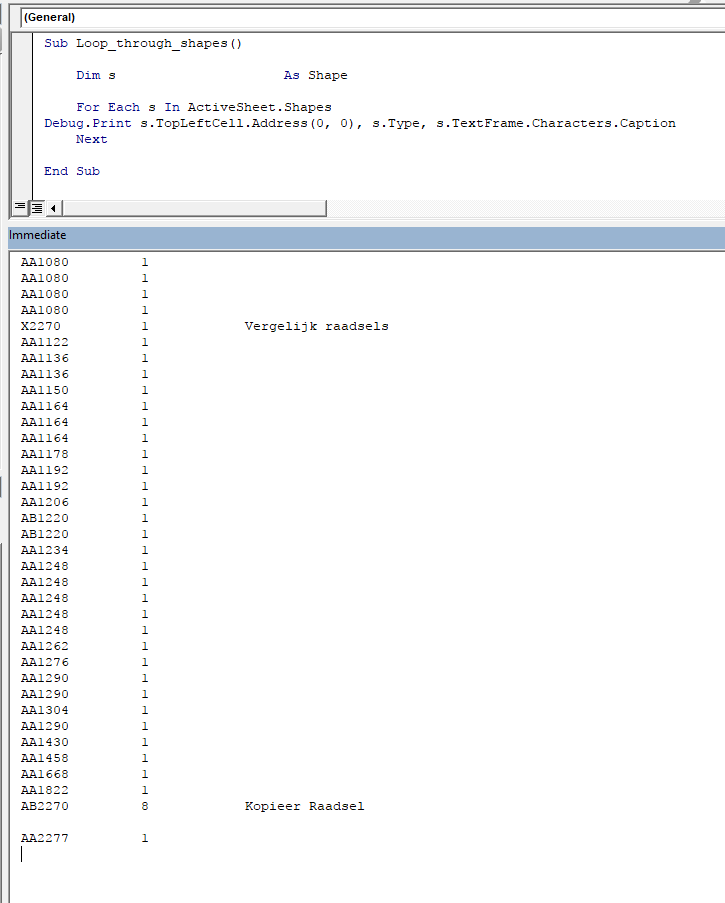725x903 pixels.
Task: Click 'AA1822' in the Immediate output
Action: coord(44,790)
